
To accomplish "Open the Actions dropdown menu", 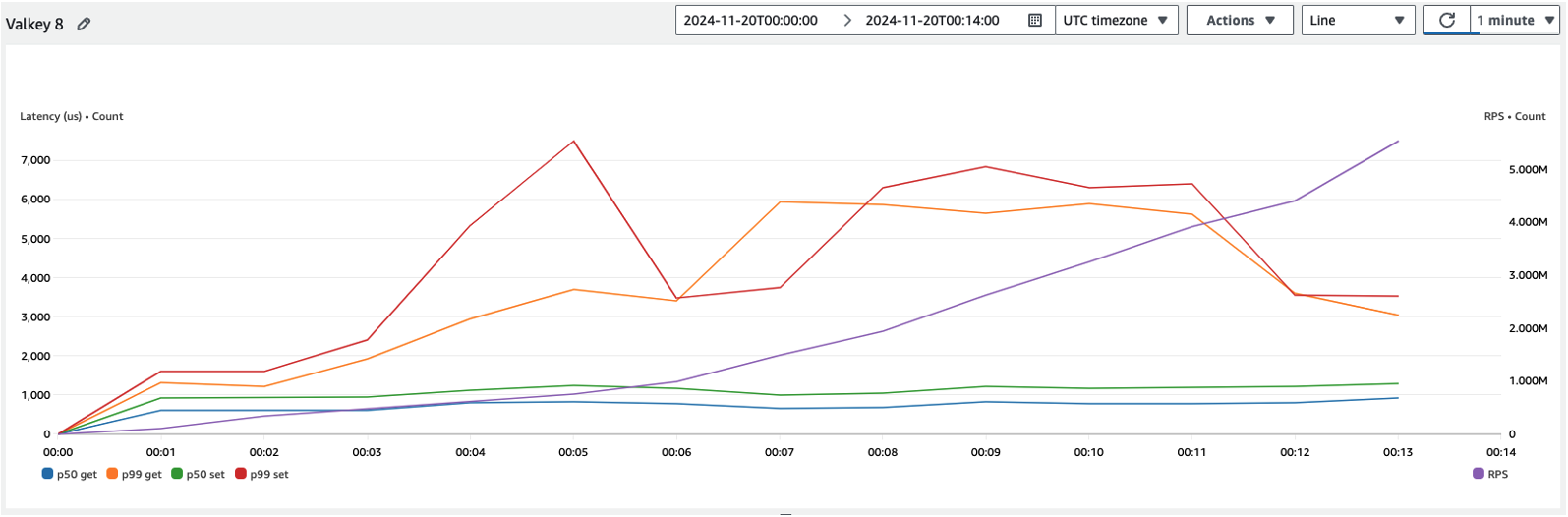I will (1240, 21).
